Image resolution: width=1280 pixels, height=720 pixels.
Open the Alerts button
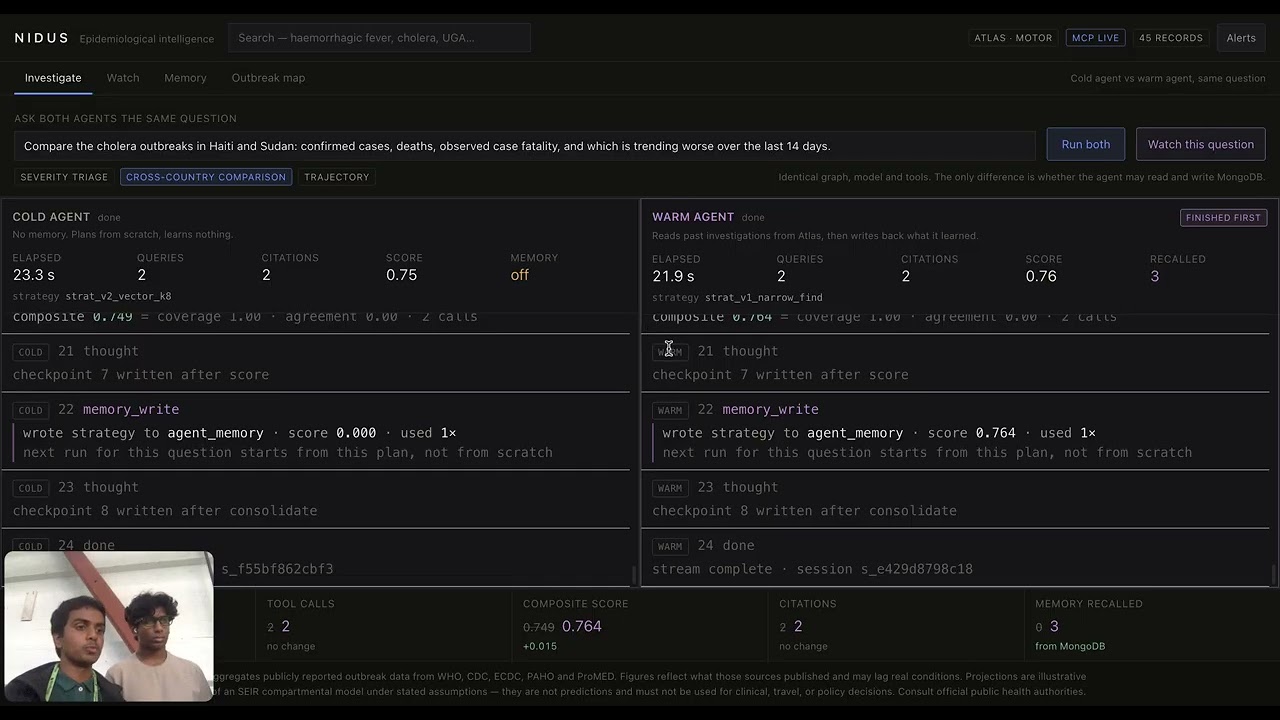(x=1241, y=38)
